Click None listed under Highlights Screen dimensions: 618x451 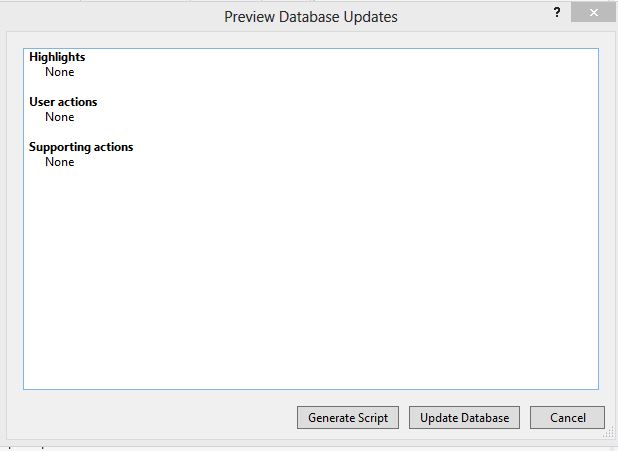pyautogui.click(x=60, y=72)
